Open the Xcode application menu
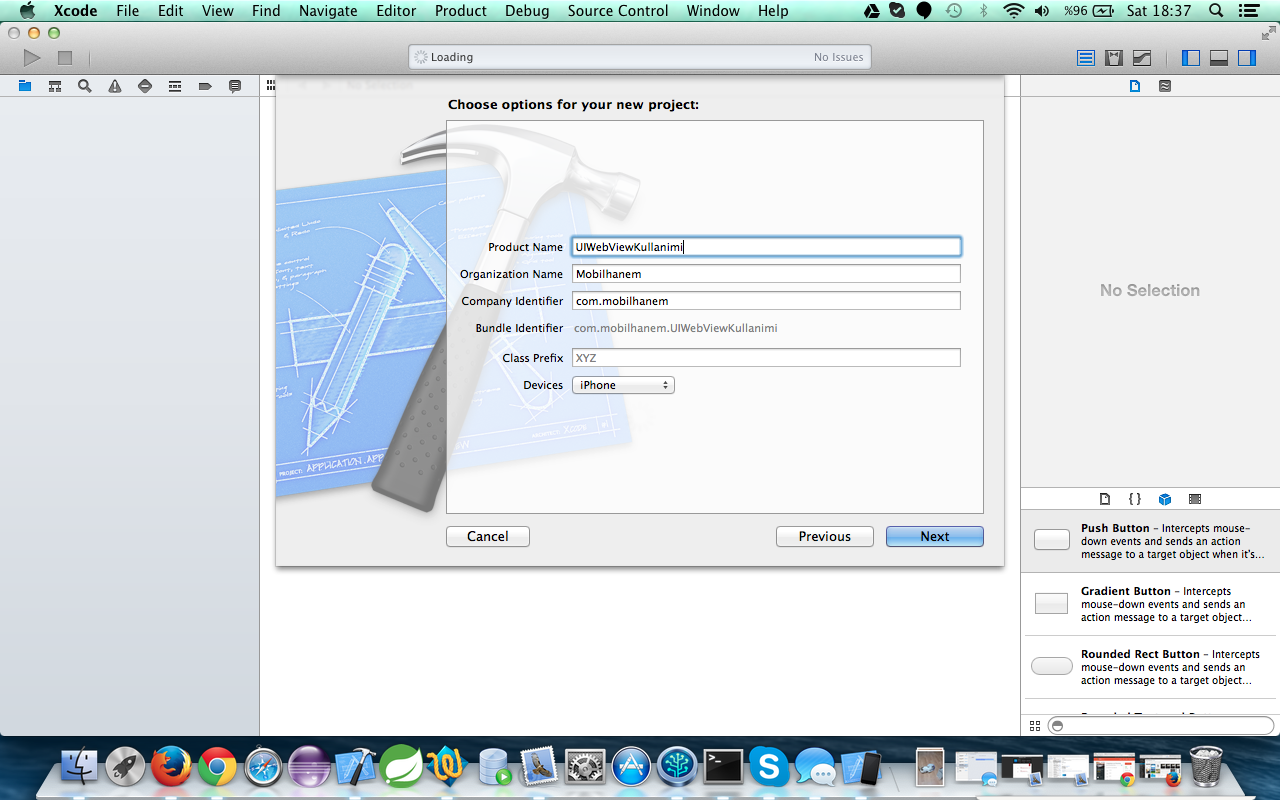1280x800 pixels. pyautogui.click(x=75, y=11)
